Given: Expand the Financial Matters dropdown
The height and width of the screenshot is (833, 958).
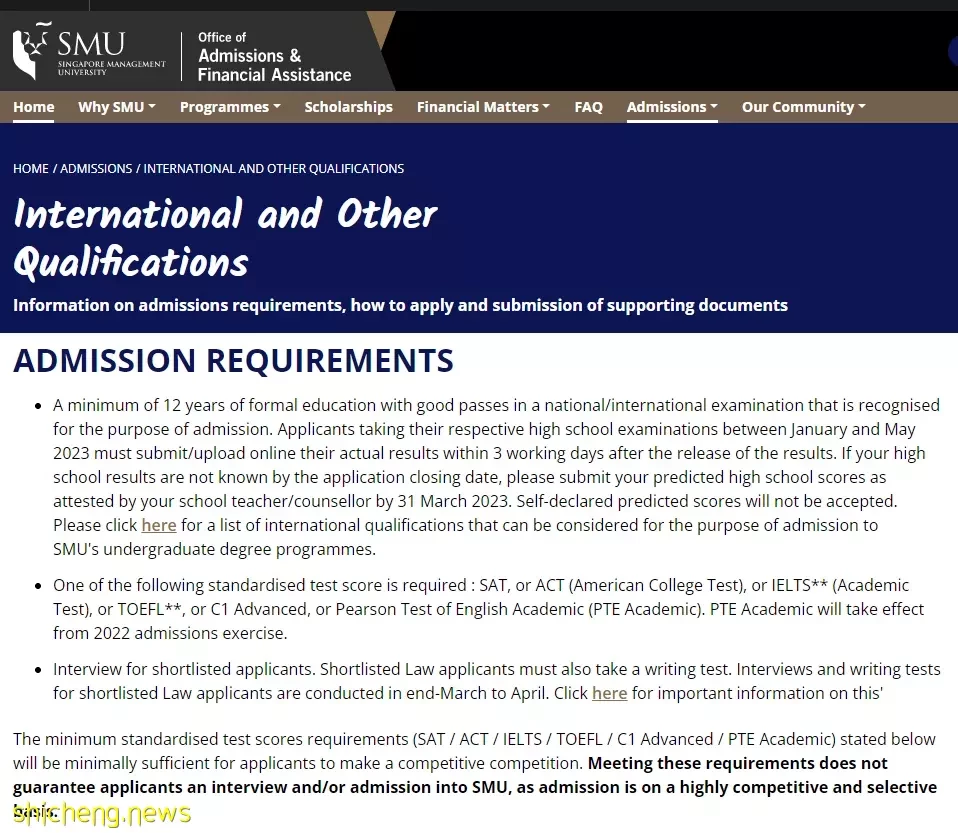Looking at the screenshot, I should click(x=483, y=107).
